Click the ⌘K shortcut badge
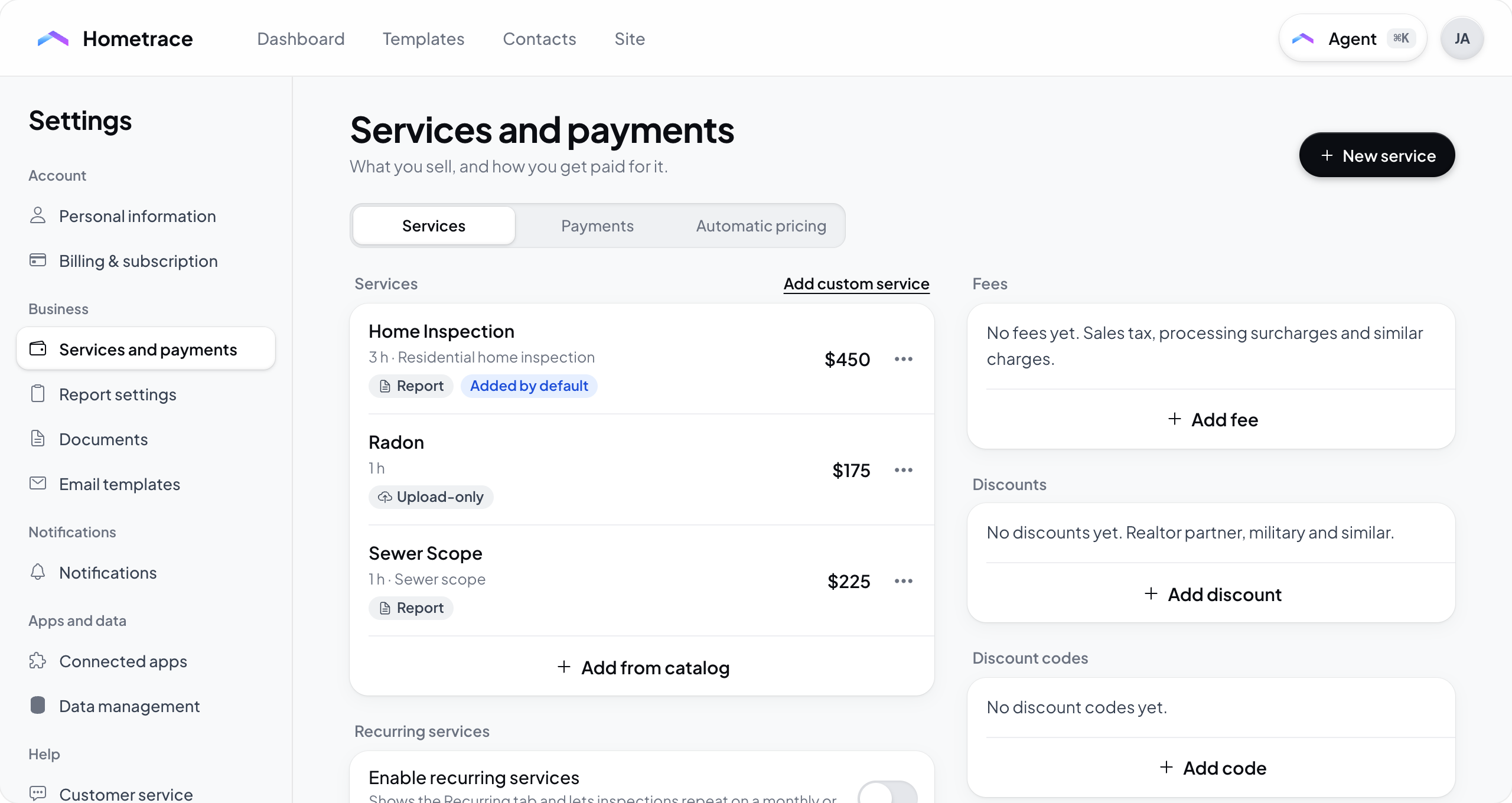 click(1401, 38)
